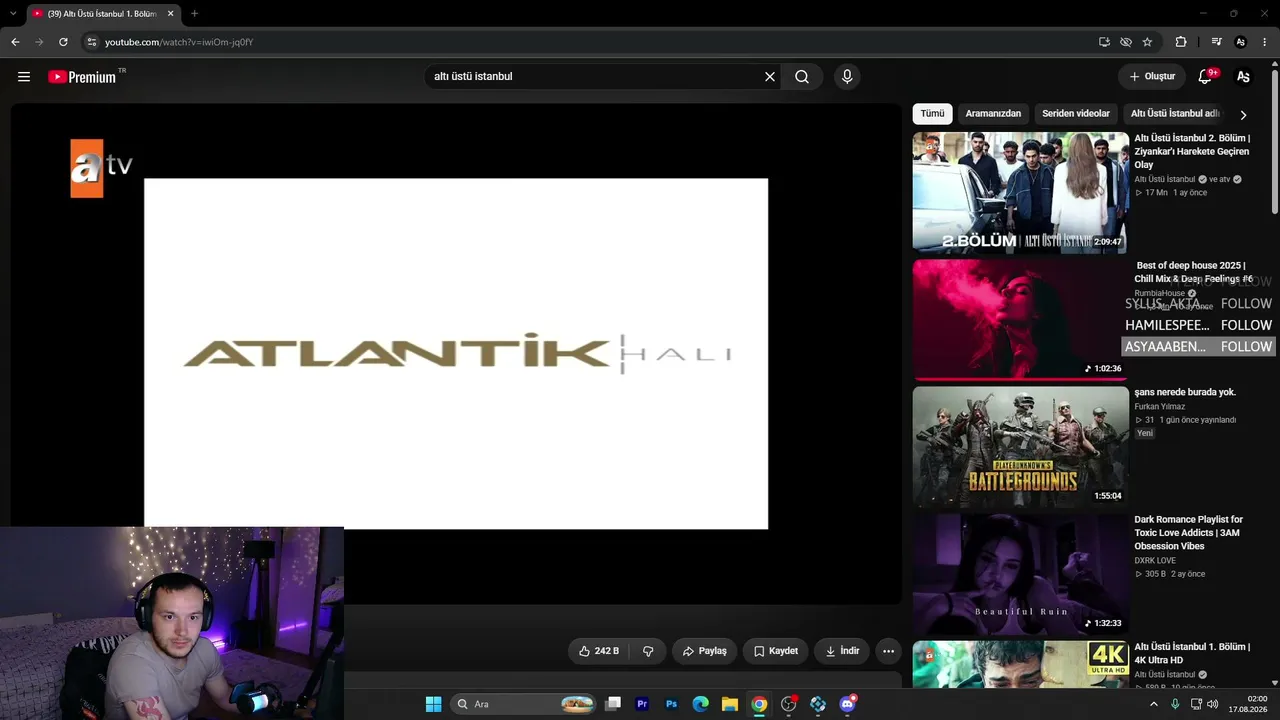Launch Photoshop from the taskbar
This screenshot has width=1280, height=720.
pyautogui.click(x=672, y=704)
